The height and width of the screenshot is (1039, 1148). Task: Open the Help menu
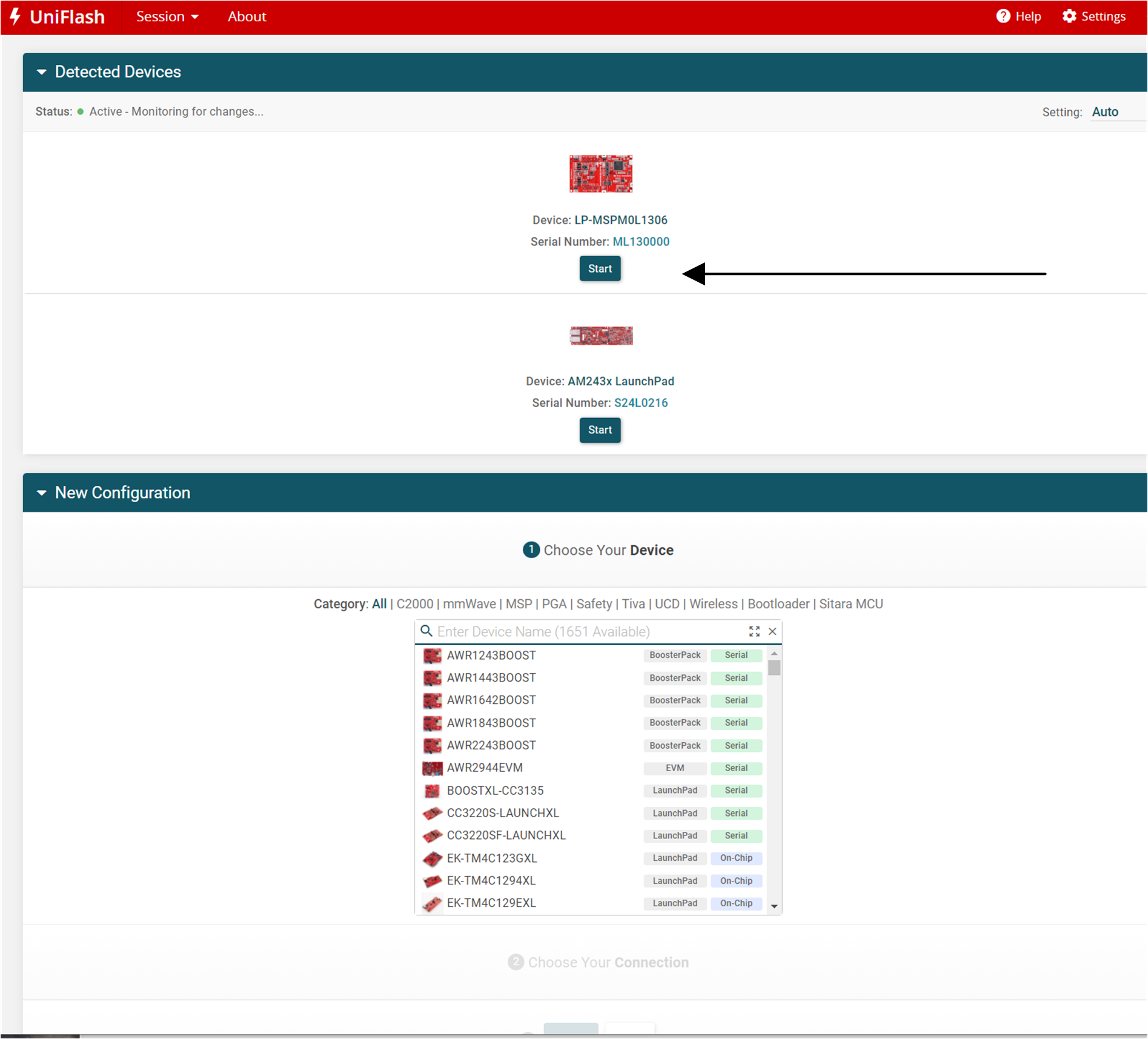click(x=1018, y=16)
